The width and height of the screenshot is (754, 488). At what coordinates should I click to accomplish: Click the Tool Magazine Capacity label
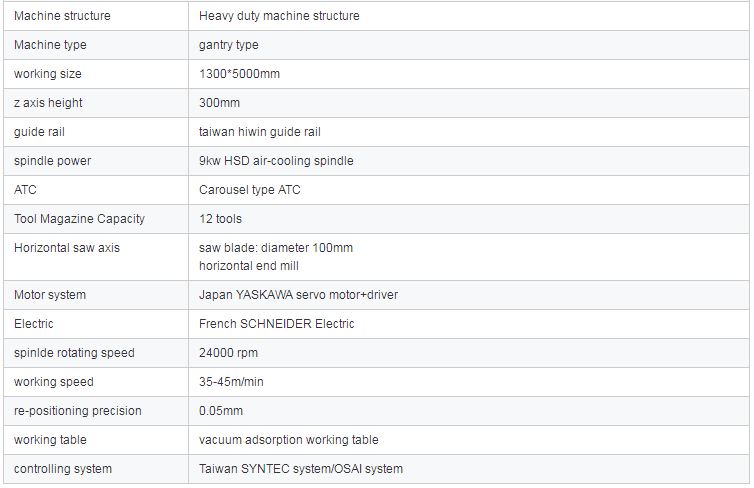(x=79, y=219)
